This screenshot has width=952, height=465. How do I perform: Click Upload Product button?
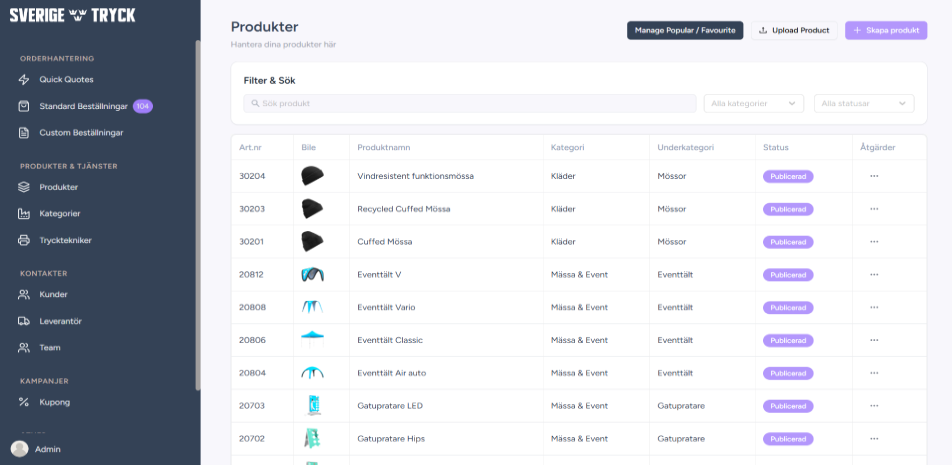click(794, 30)
